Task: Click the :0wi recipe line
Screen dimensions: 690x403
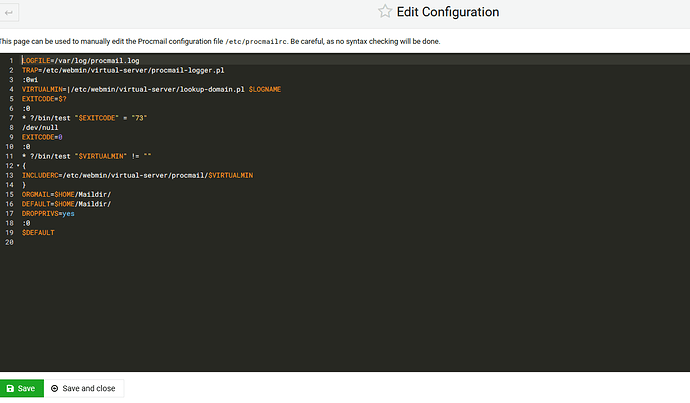Action: (x=30, y=80)
